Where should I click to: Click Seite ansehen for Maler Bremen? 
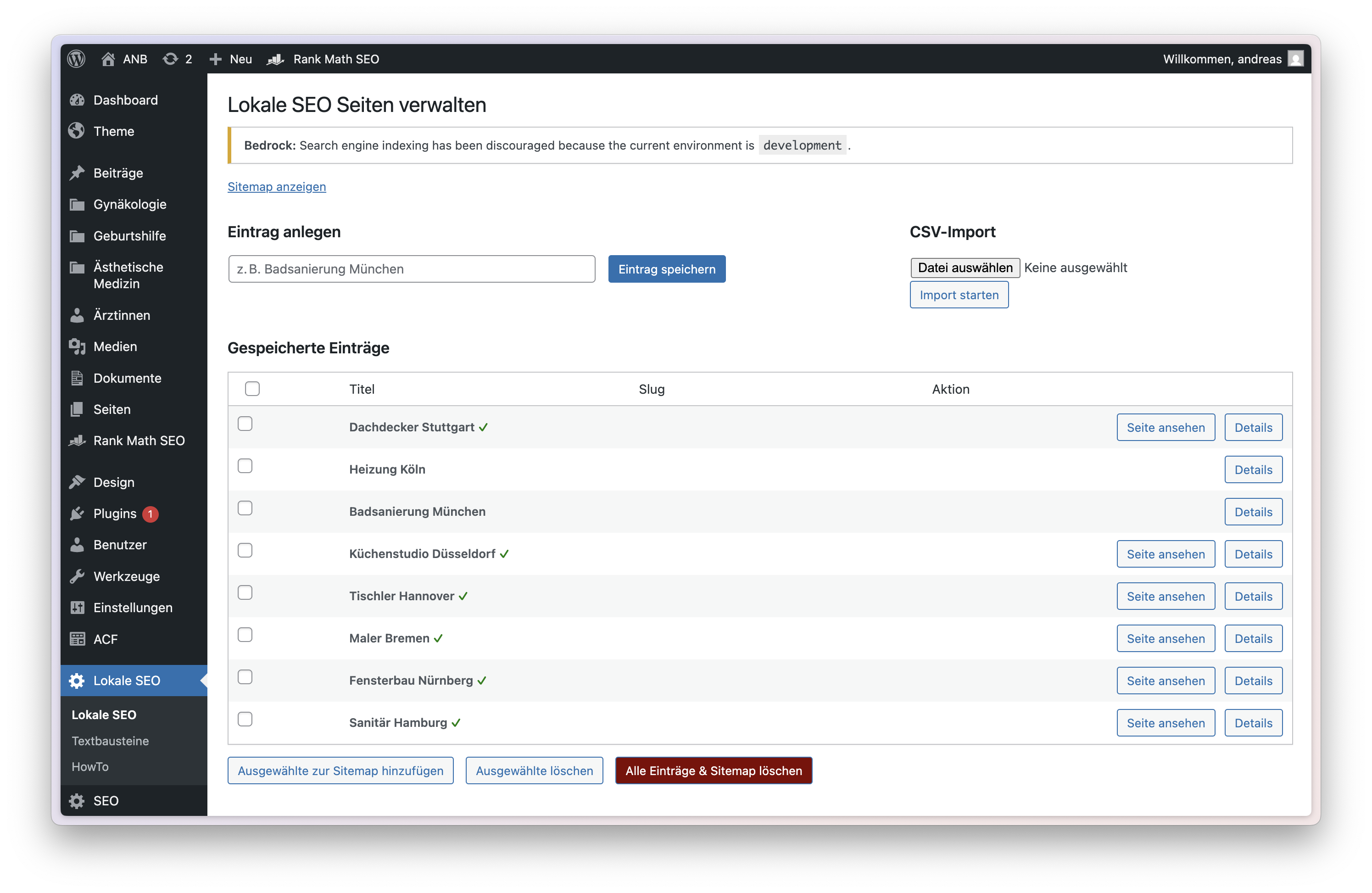coord(1166,639)
